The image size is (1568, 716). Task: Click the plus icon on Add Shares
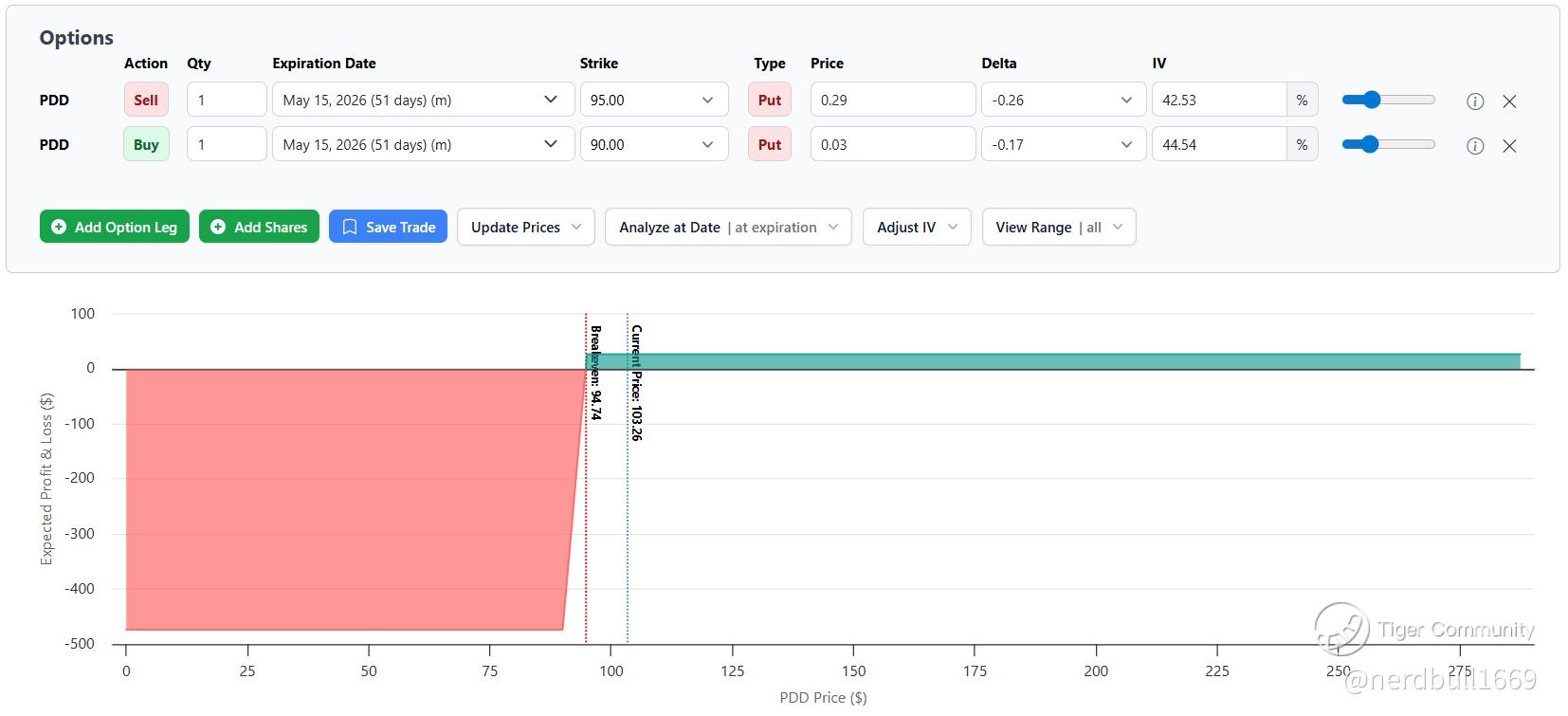pyautogui.click(x=218, y=228)
